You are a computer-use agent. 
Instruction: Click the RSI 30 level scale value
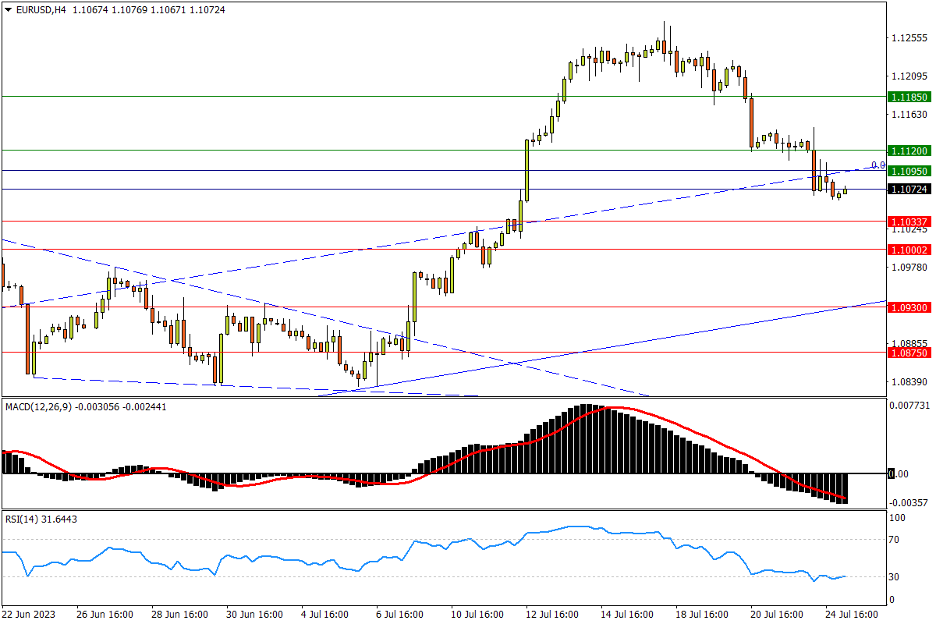pyautogui.click(x=897, y=577)
